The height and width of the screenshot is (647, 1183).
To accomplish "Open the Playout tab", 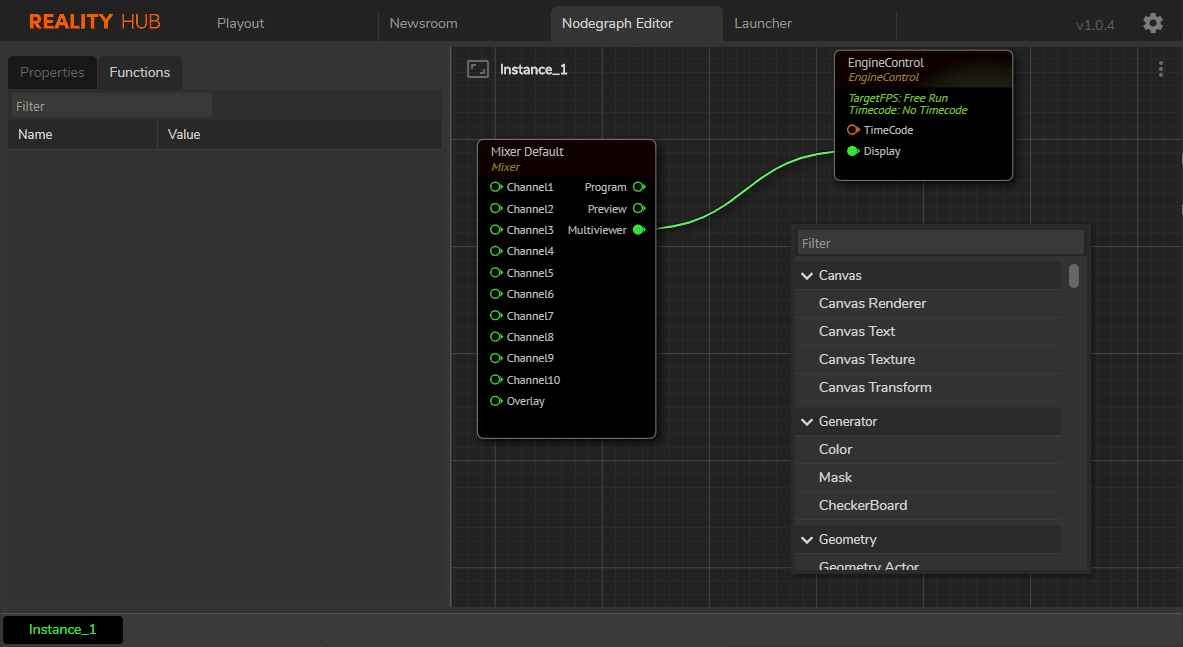I will (x=240, y=23).
